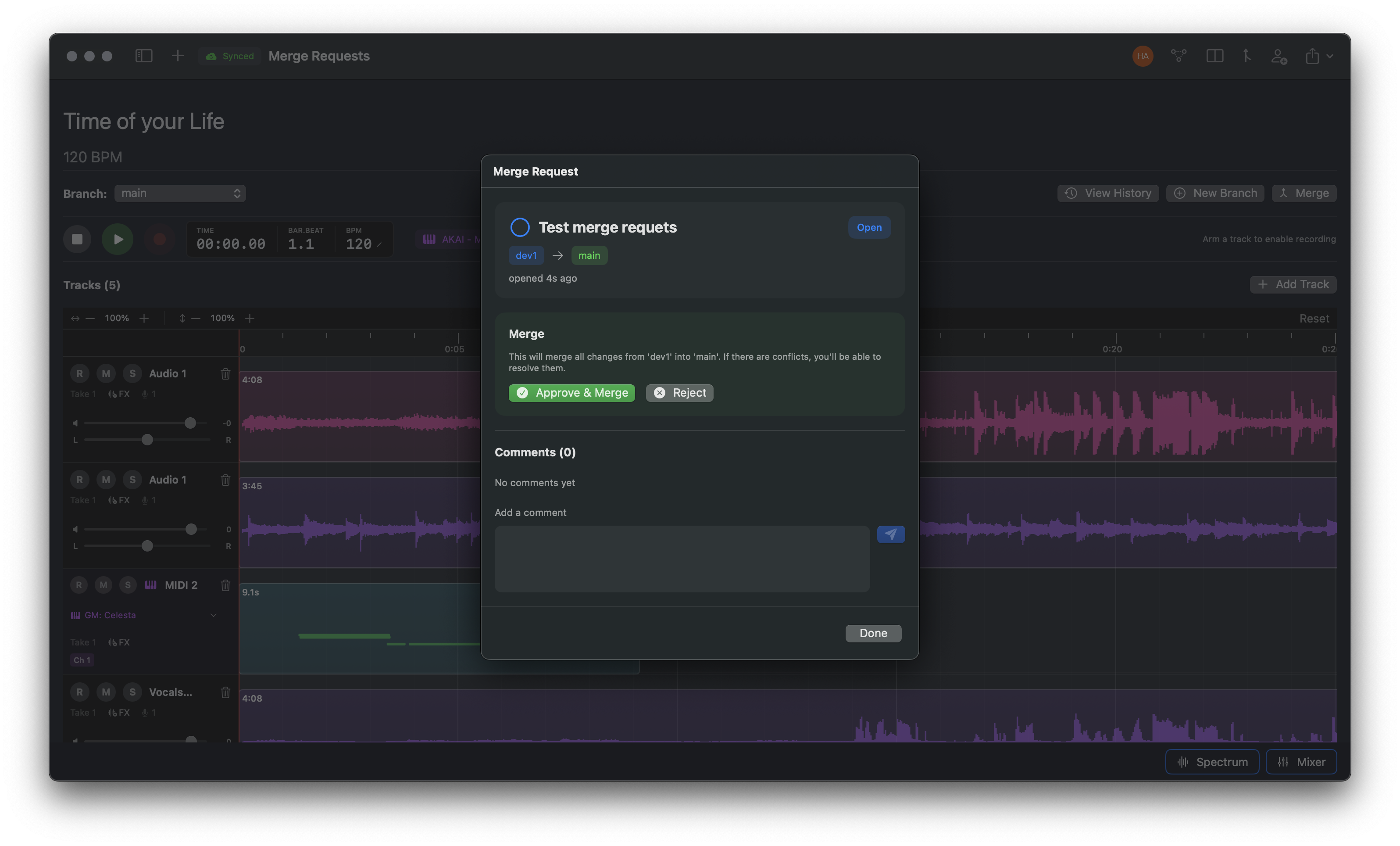Click Approve & Merge button
The image size is (1400, 846).
(571, 393)
